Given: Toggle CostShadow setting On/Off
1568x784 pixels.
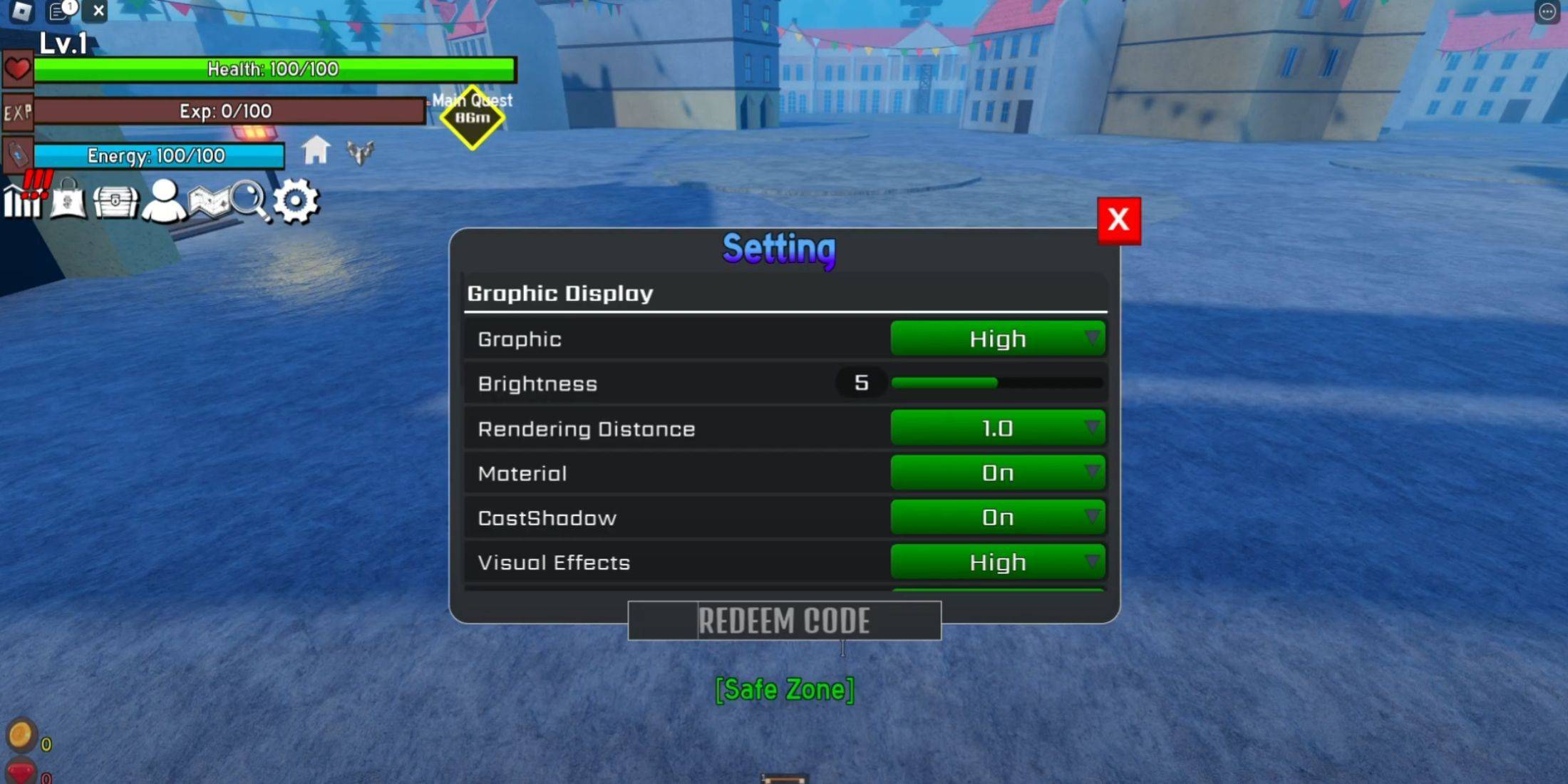Looking at the screenshot, I should 996,518.
